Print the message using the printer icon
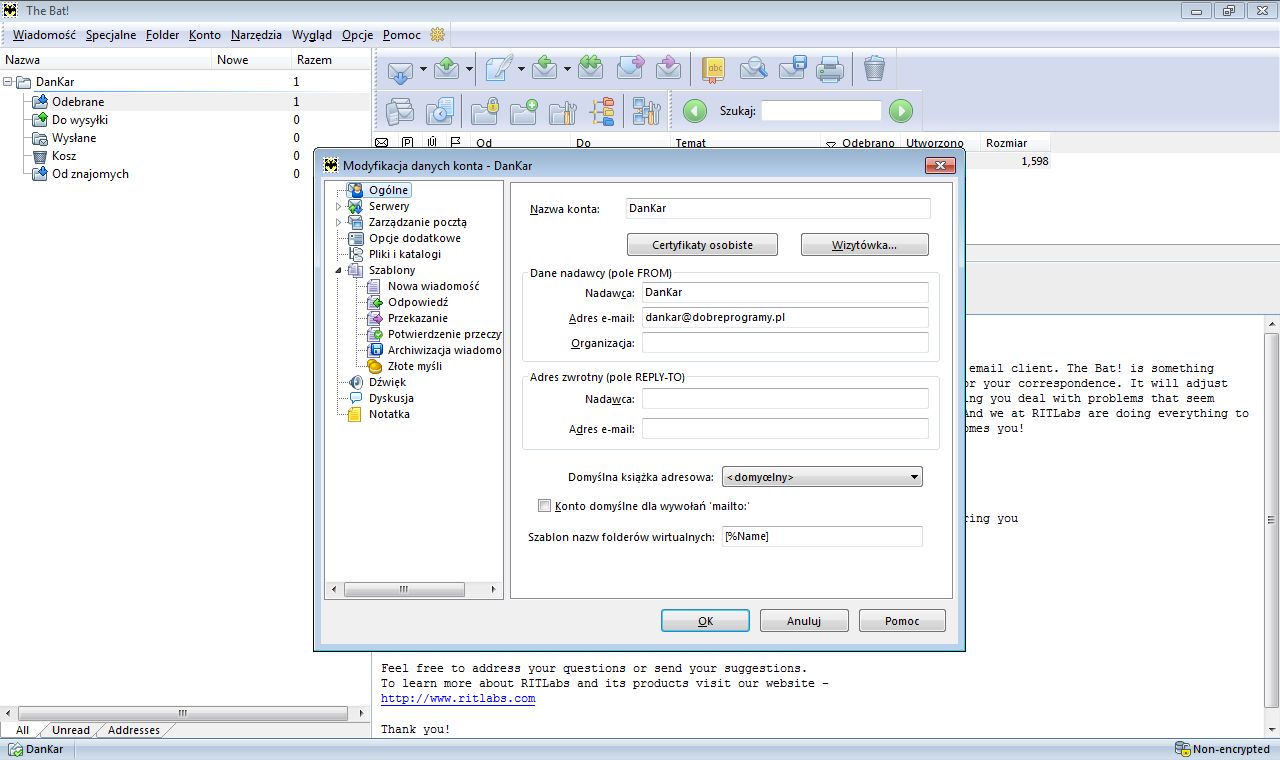The width and height of the screenshot is (1280, 760). click(830, 69)
